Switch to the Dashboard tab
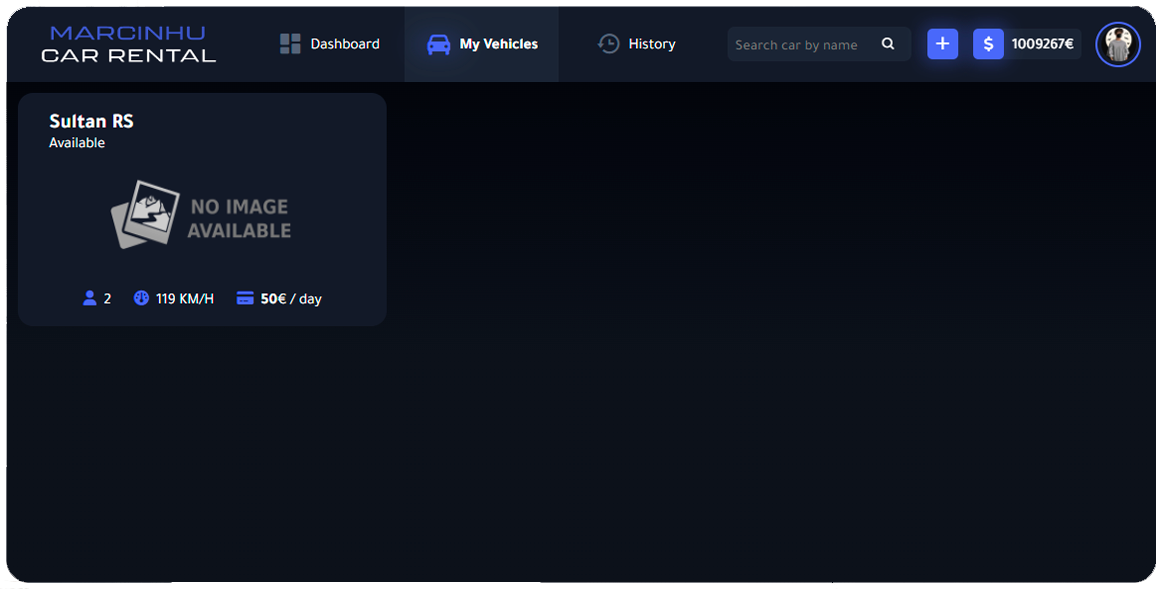 330,44
